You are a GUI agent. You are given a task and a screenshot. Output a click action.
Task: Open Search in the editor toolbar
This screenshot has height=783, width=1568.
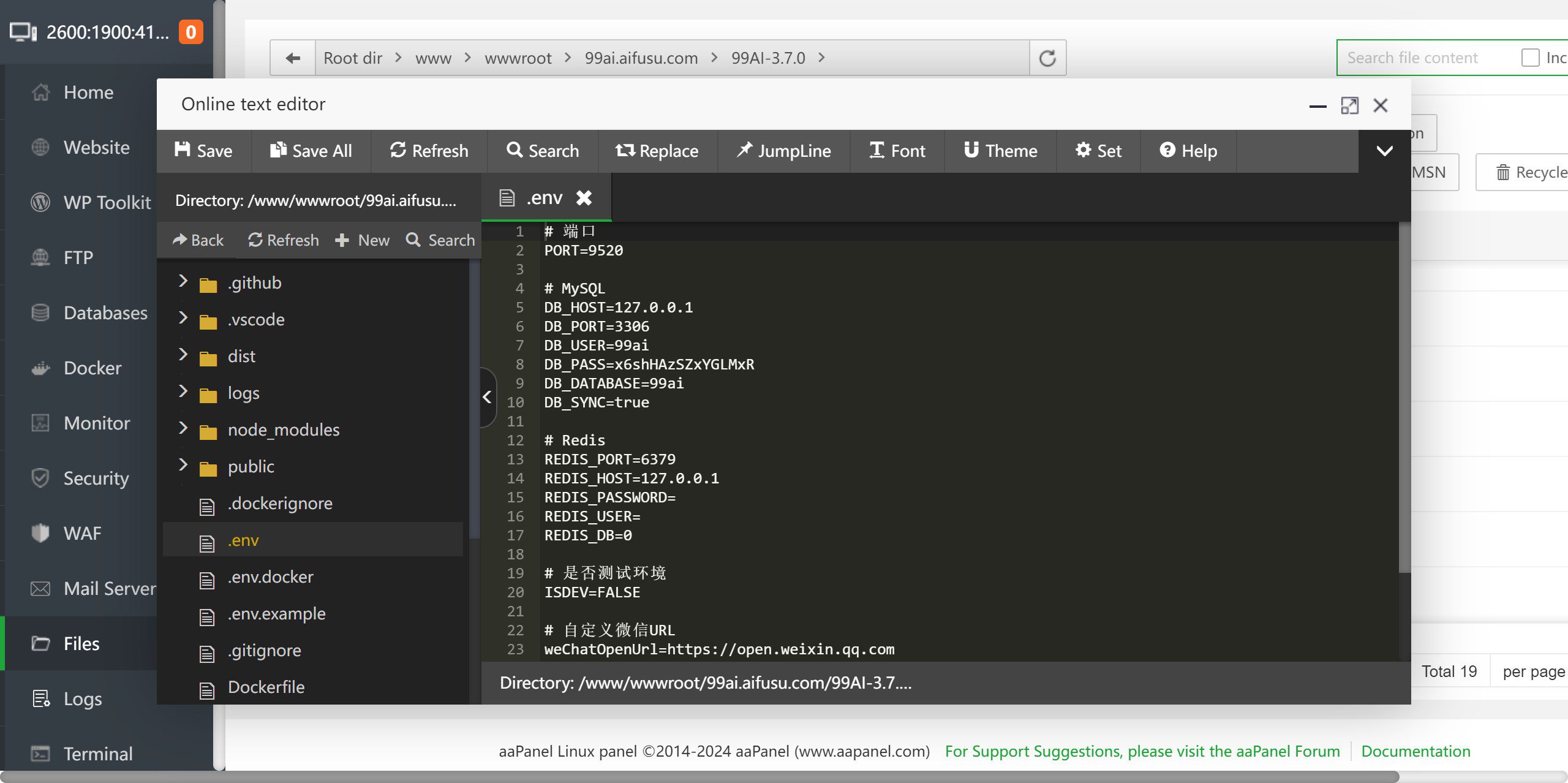pyautogui.click(x=543, y=151)
